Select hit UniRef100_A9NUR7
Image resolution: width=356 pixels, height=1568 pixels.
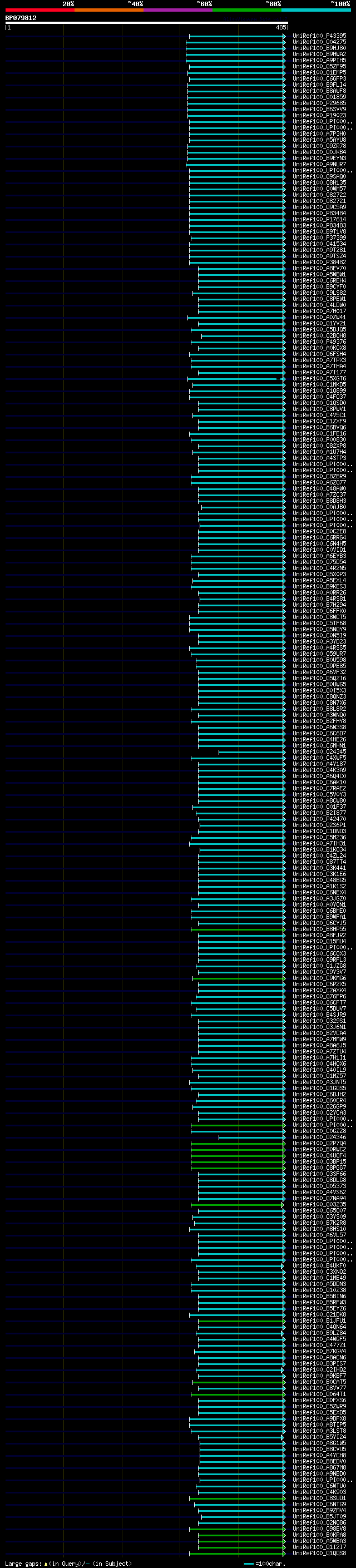pos(319,164)
